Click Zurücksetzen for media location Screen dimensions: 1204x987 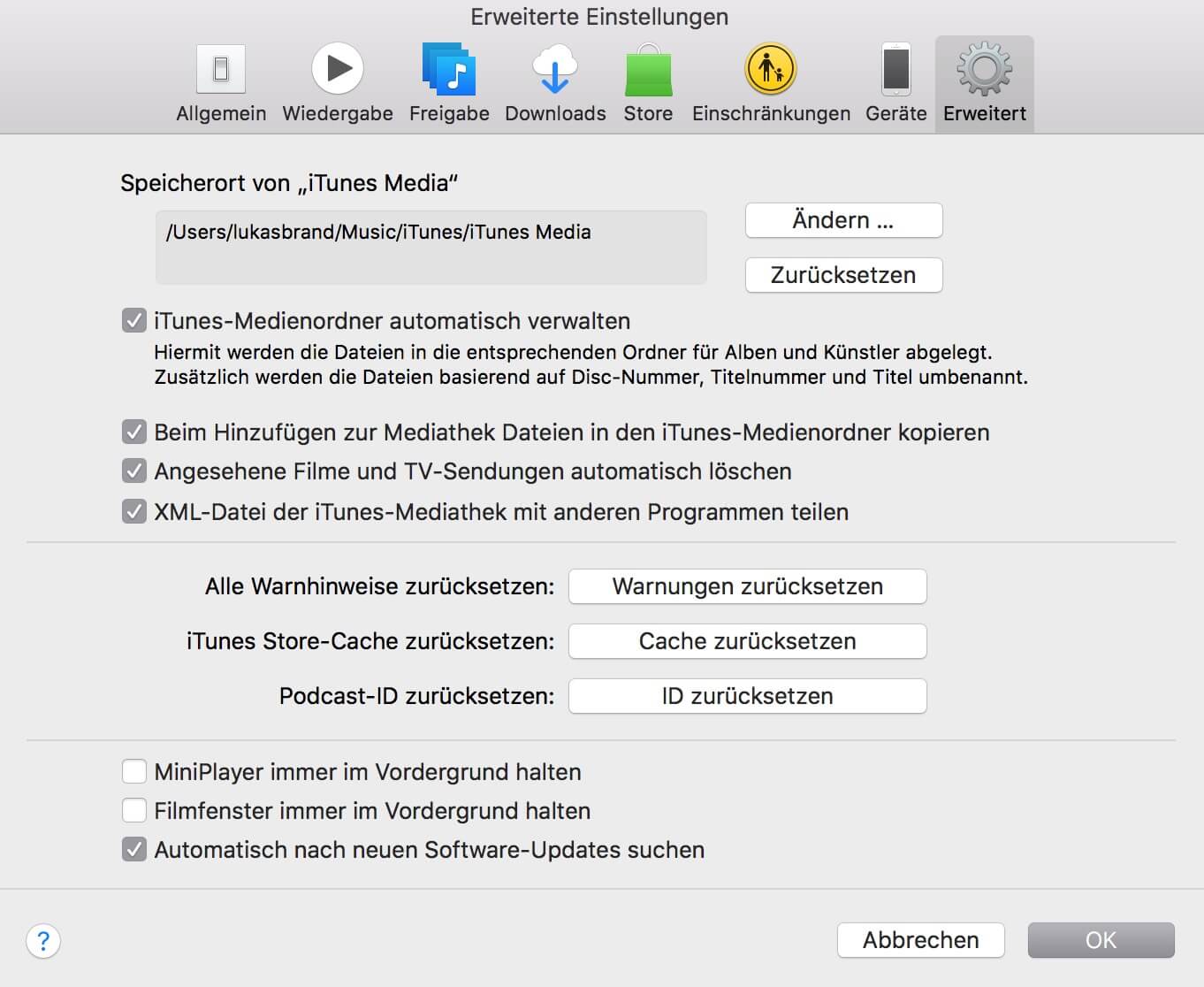click(x=843, y=275)
